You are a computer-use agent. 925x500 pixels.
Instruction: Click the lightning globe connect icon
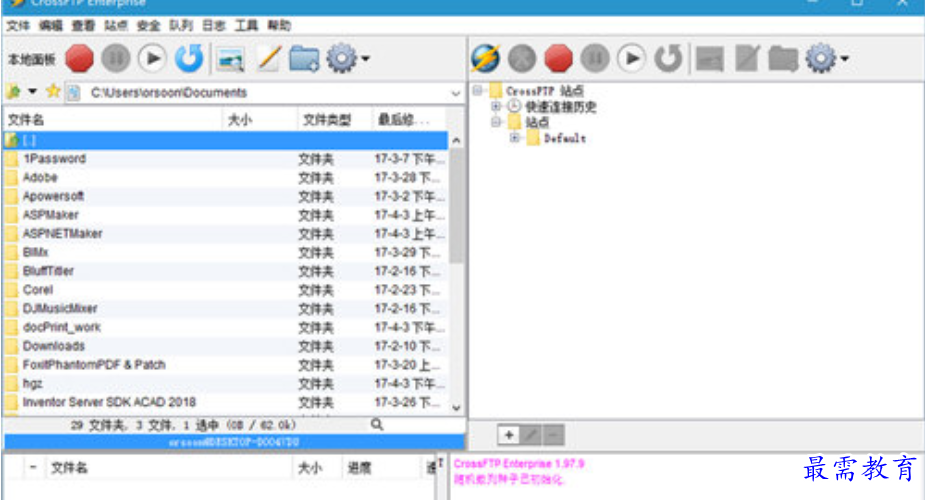(x=486, y=58)
